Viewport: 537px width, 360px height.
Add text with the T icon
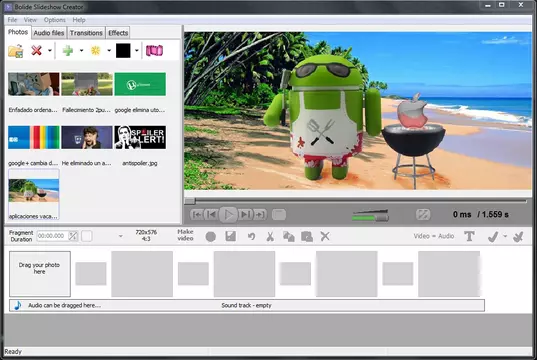click(x=469, y=236)
